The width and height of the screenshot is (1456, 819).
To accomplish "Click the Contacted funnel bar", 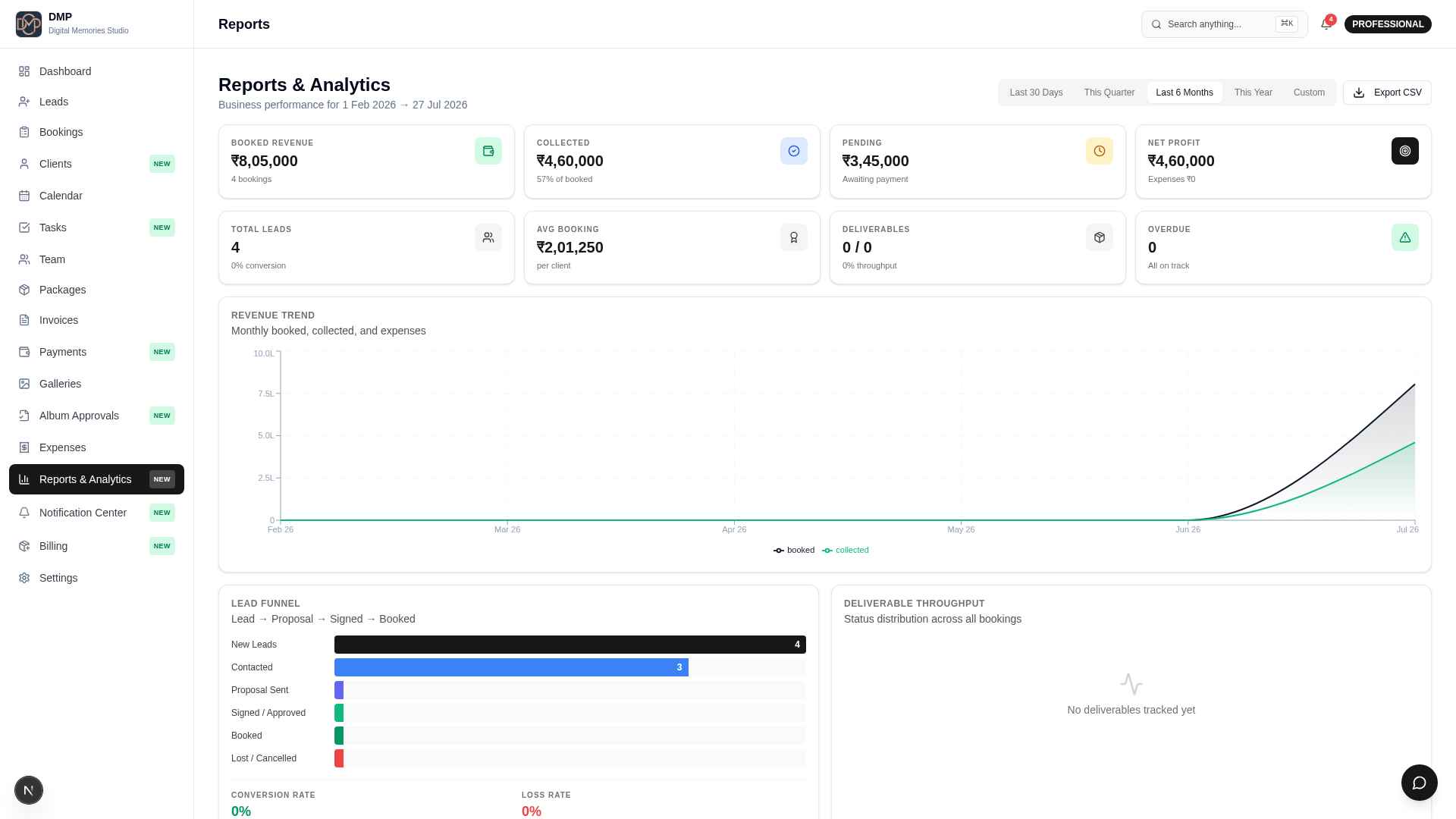I will pos(511,667).
